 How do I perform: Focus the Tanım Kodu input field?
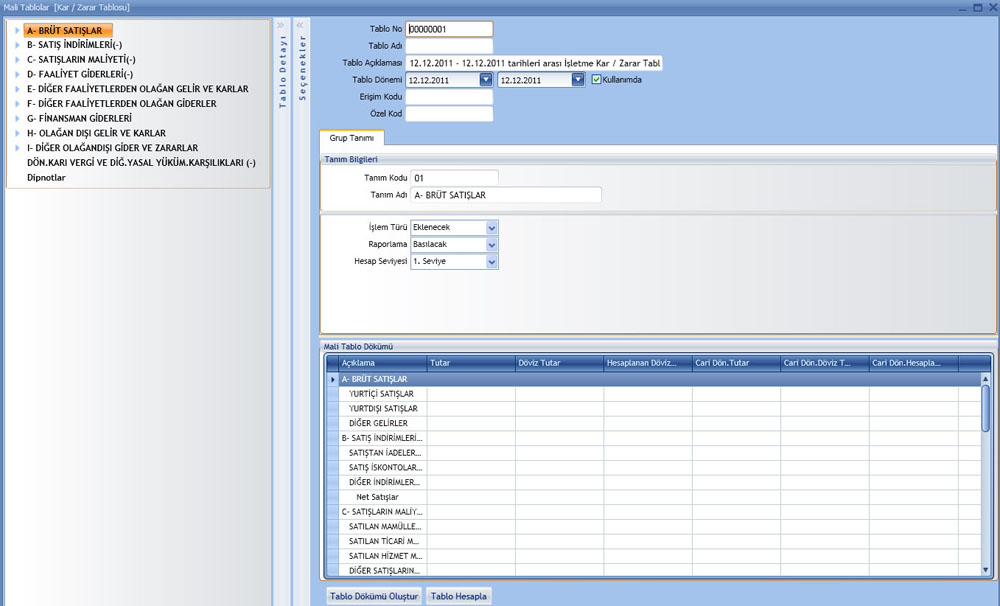coord(454,178)
